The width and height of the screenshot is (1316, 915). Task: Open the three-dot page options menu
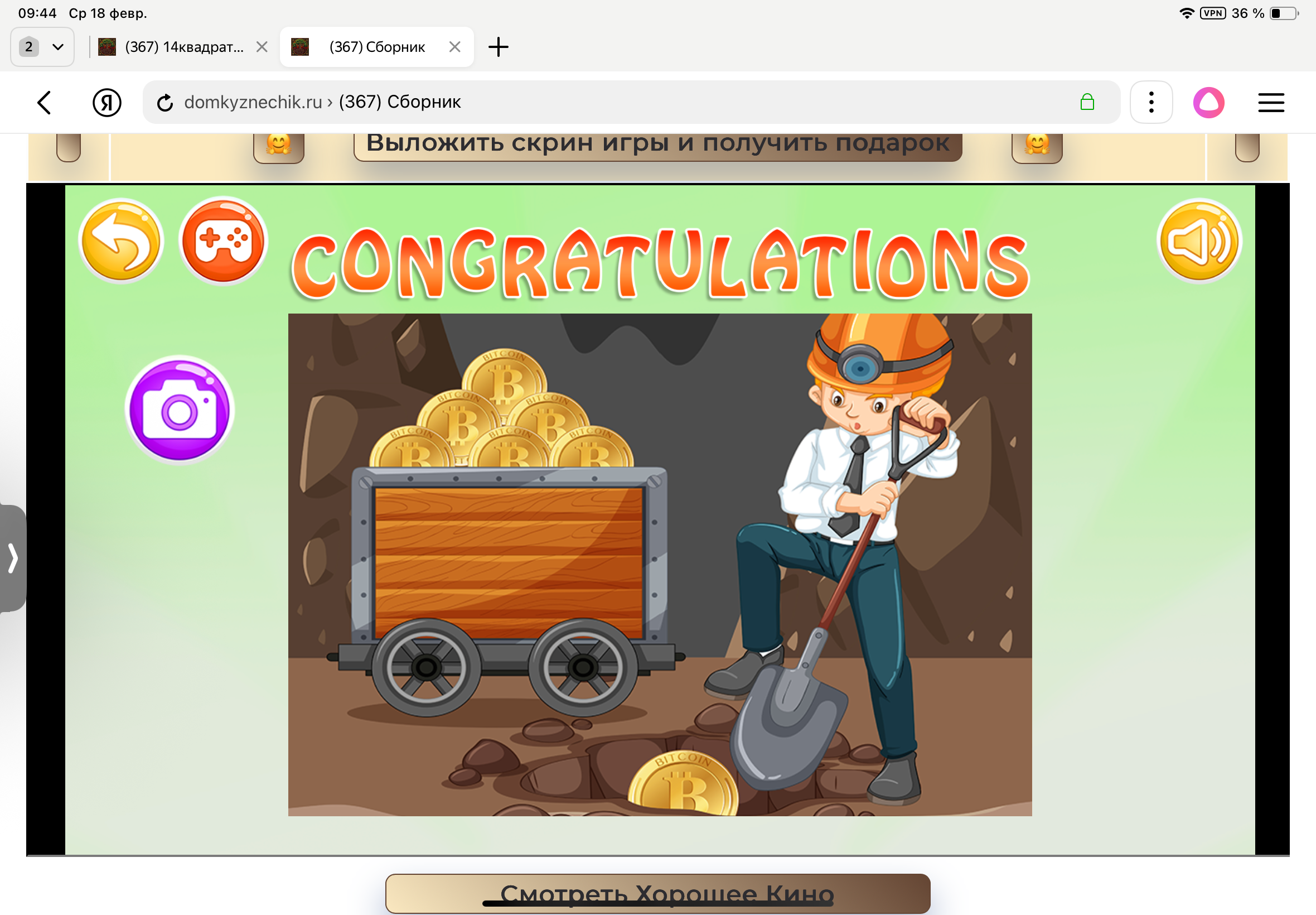tap(1150, 103)
